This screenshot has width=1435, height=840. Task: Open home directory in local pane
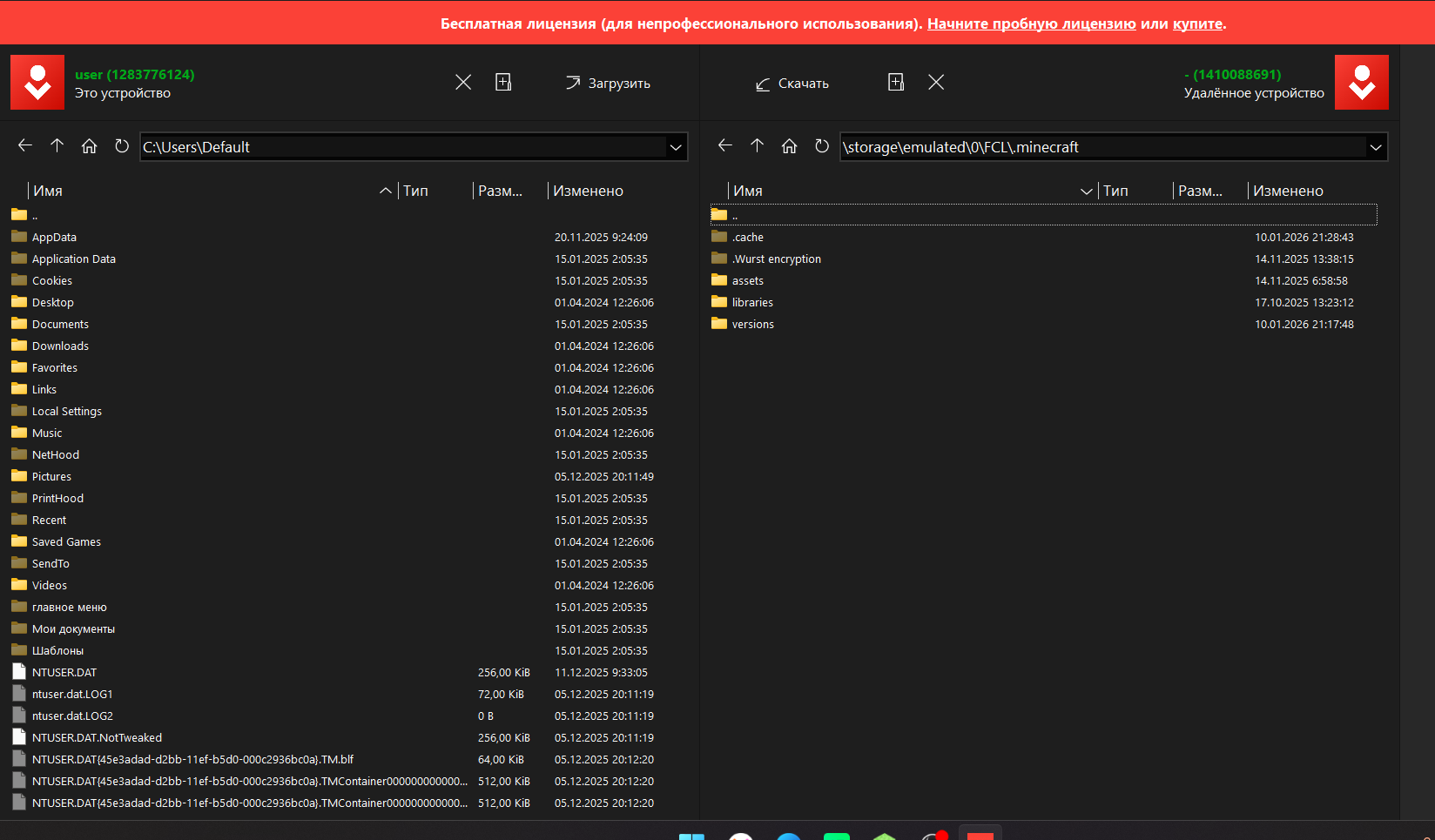click(90, 146)
